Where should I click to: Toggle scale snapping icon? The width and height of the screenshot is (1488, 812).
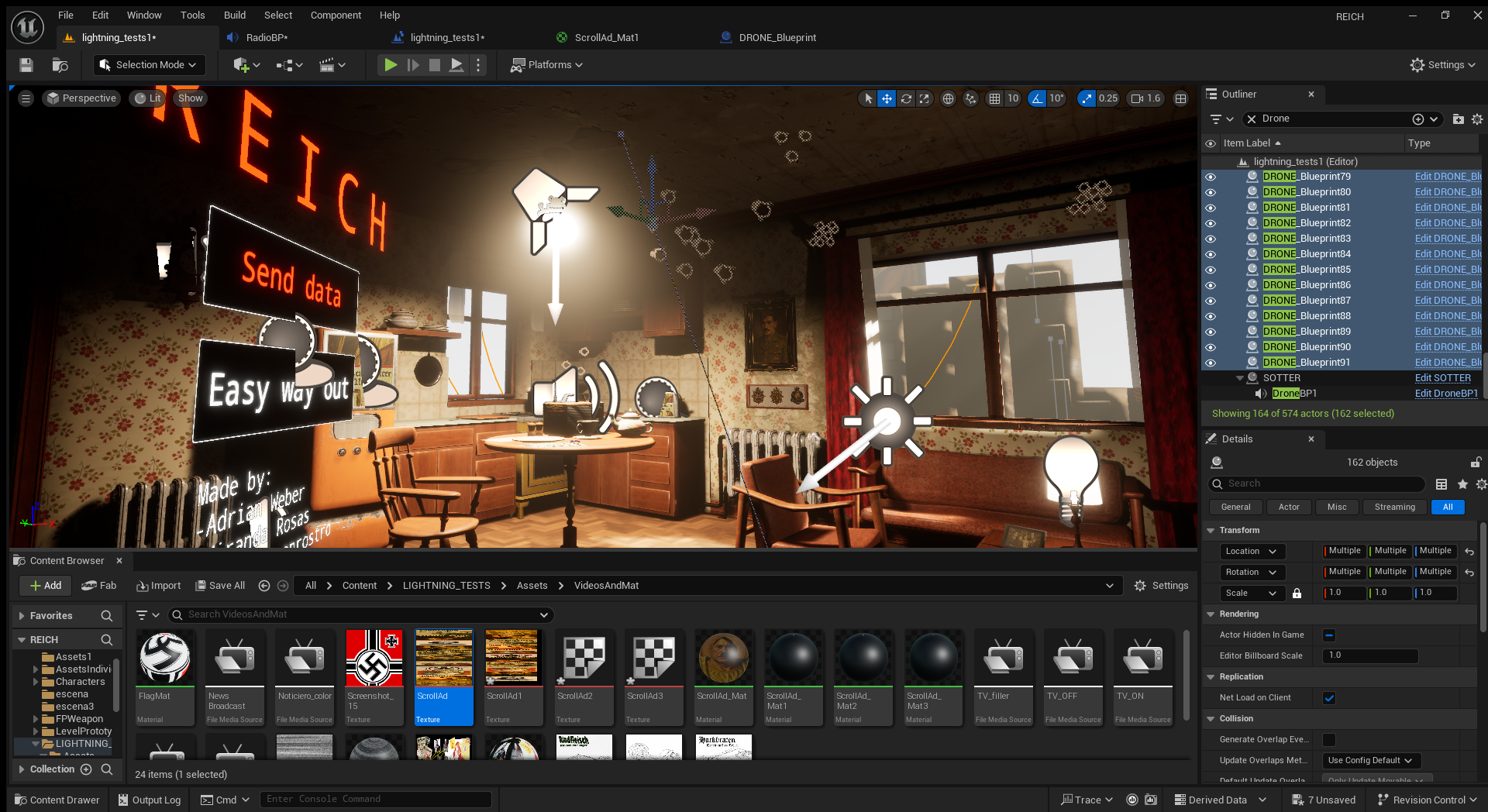tap(1087, 98)
